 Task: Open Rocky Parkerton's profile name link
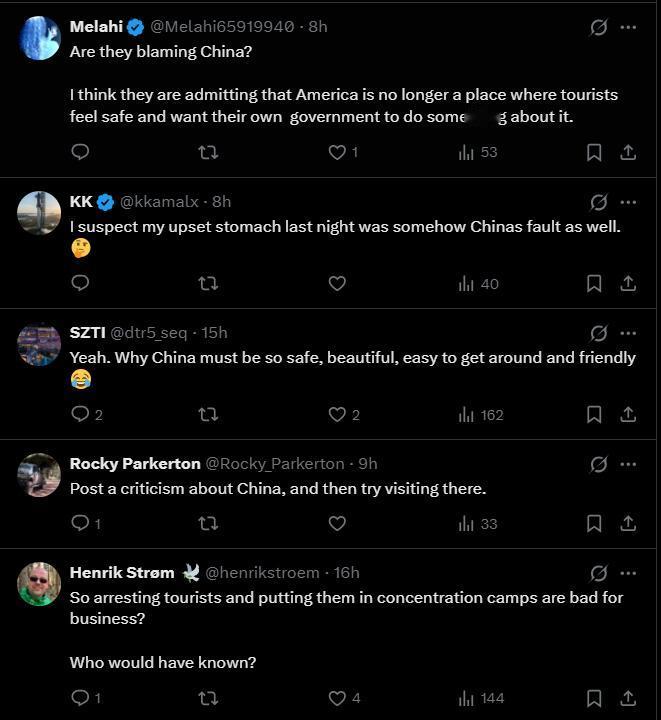(133, 464)
